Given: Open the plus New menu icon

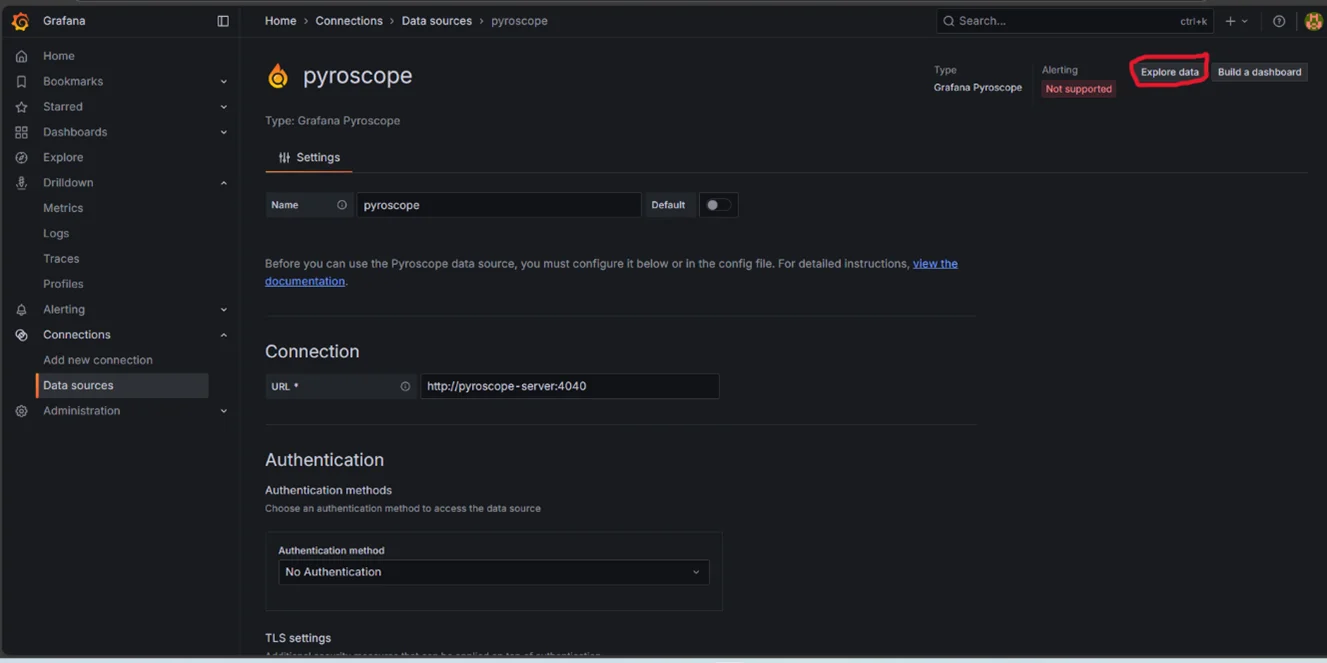Looking at the screenshot, I should [1231, 21].
